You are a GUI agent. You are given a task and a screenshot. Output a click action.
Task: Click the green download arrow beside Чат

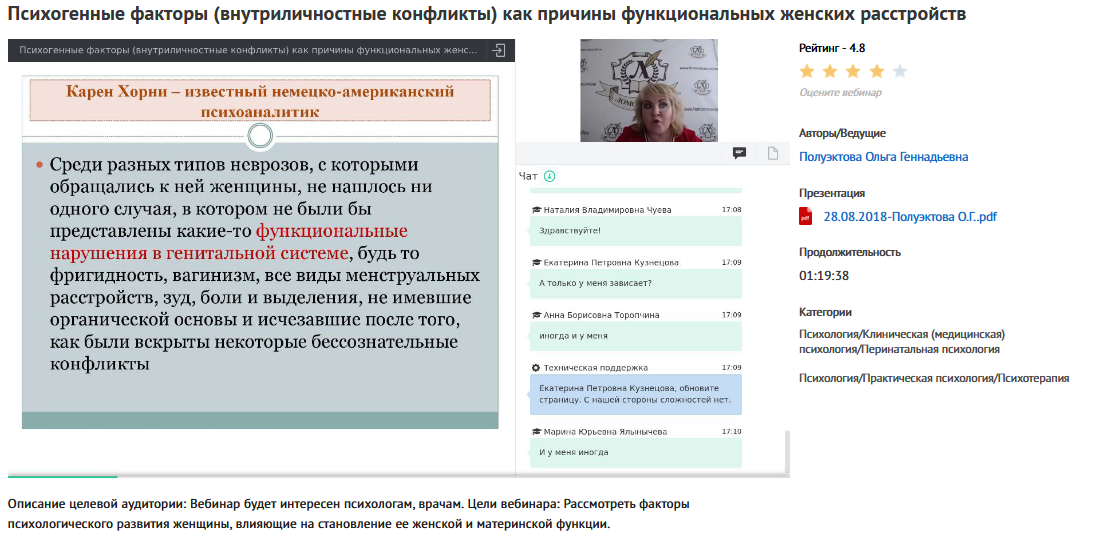pyautogui.click(x=549, y=176)
